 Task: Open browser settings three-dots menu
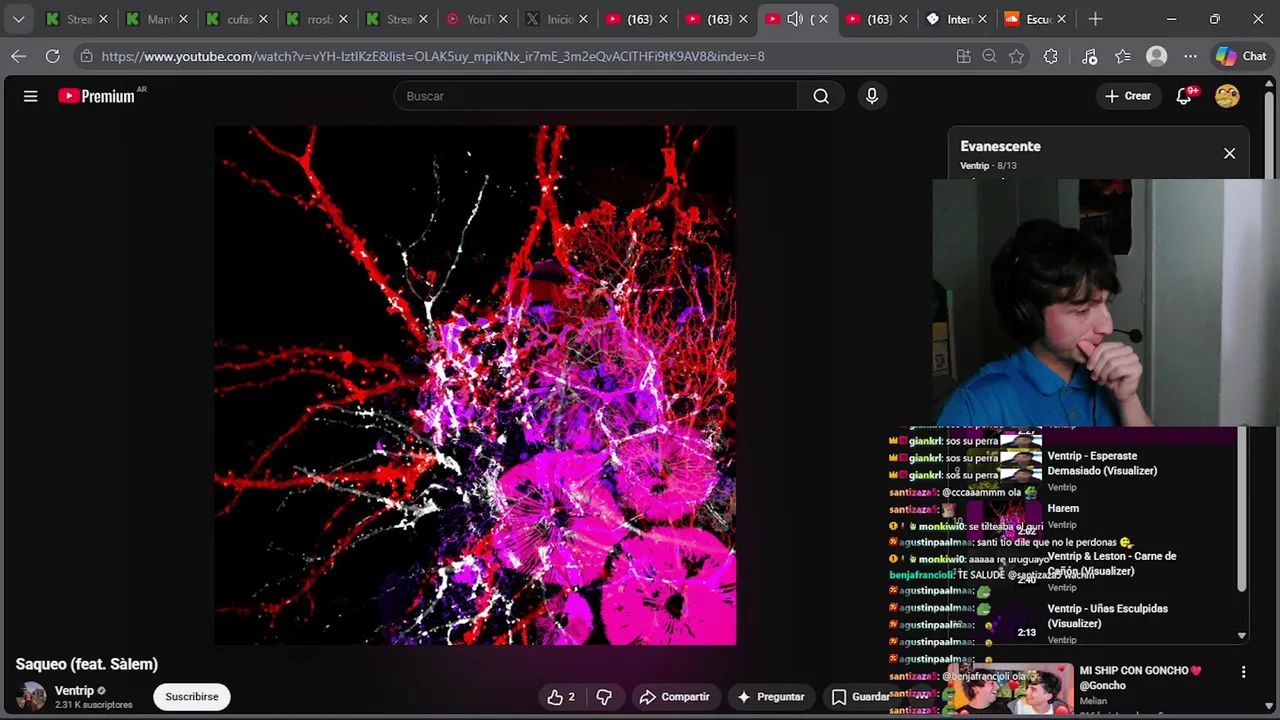(1190, 56)
